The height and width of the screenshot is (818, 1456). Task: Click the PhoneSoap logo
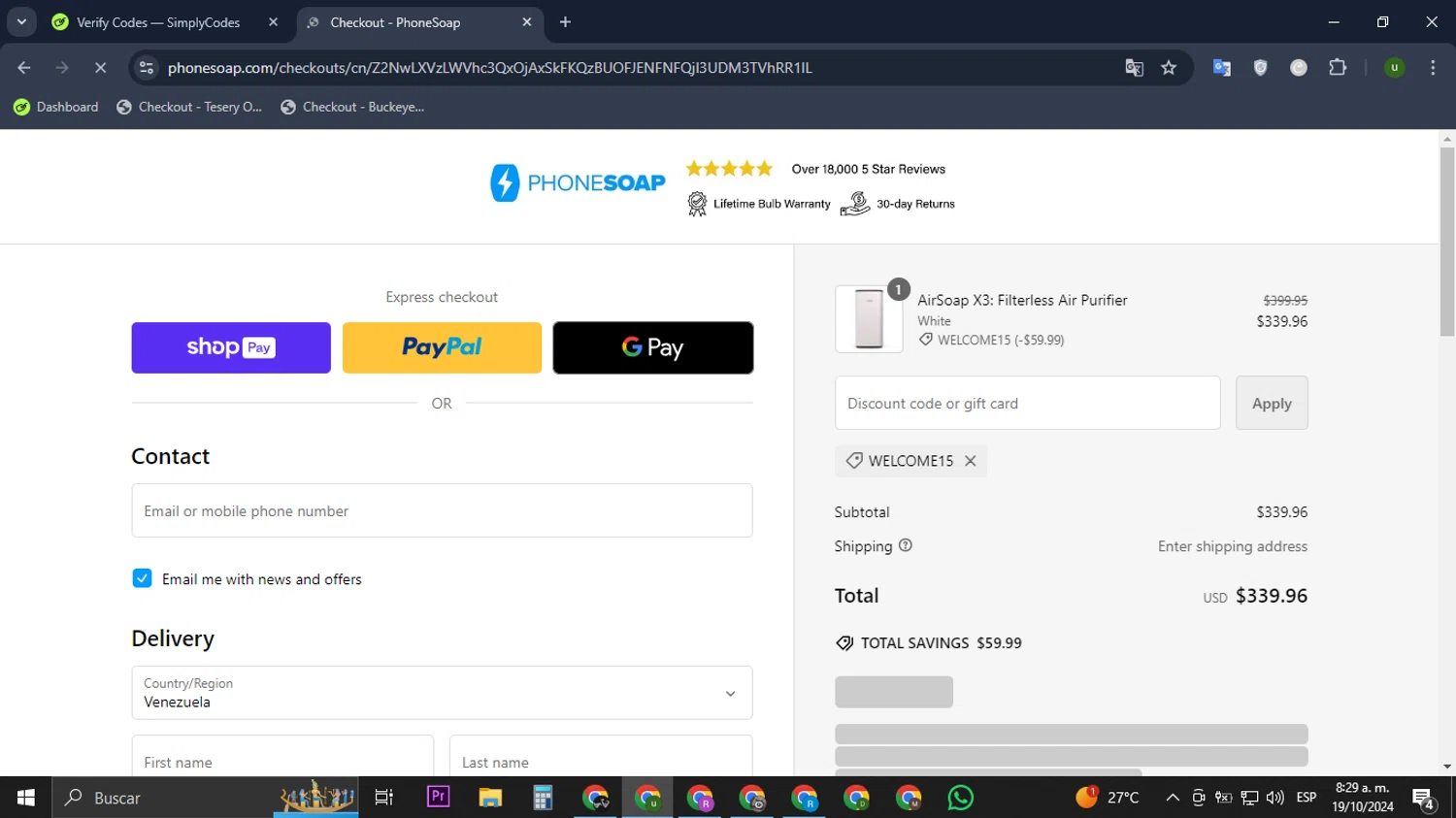[578, 182]
